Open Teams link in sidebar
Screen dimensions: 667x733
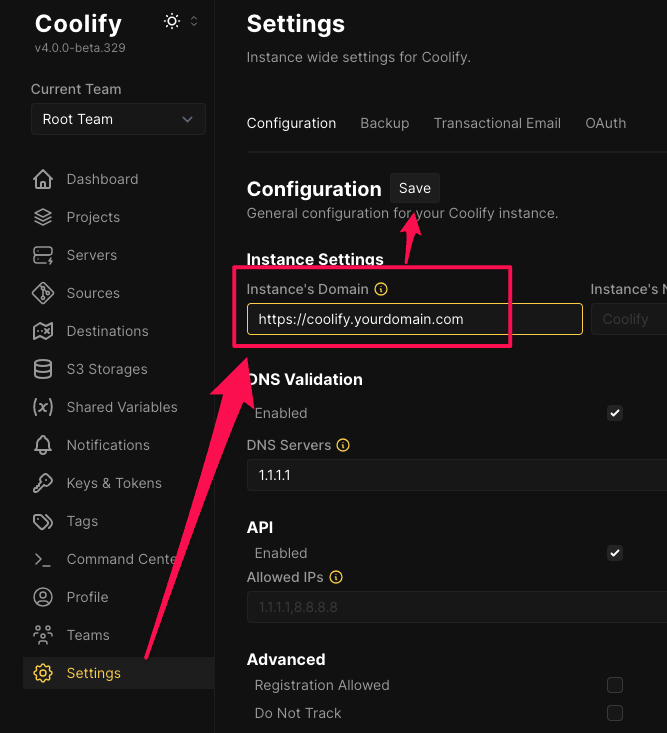click(88, 635)
